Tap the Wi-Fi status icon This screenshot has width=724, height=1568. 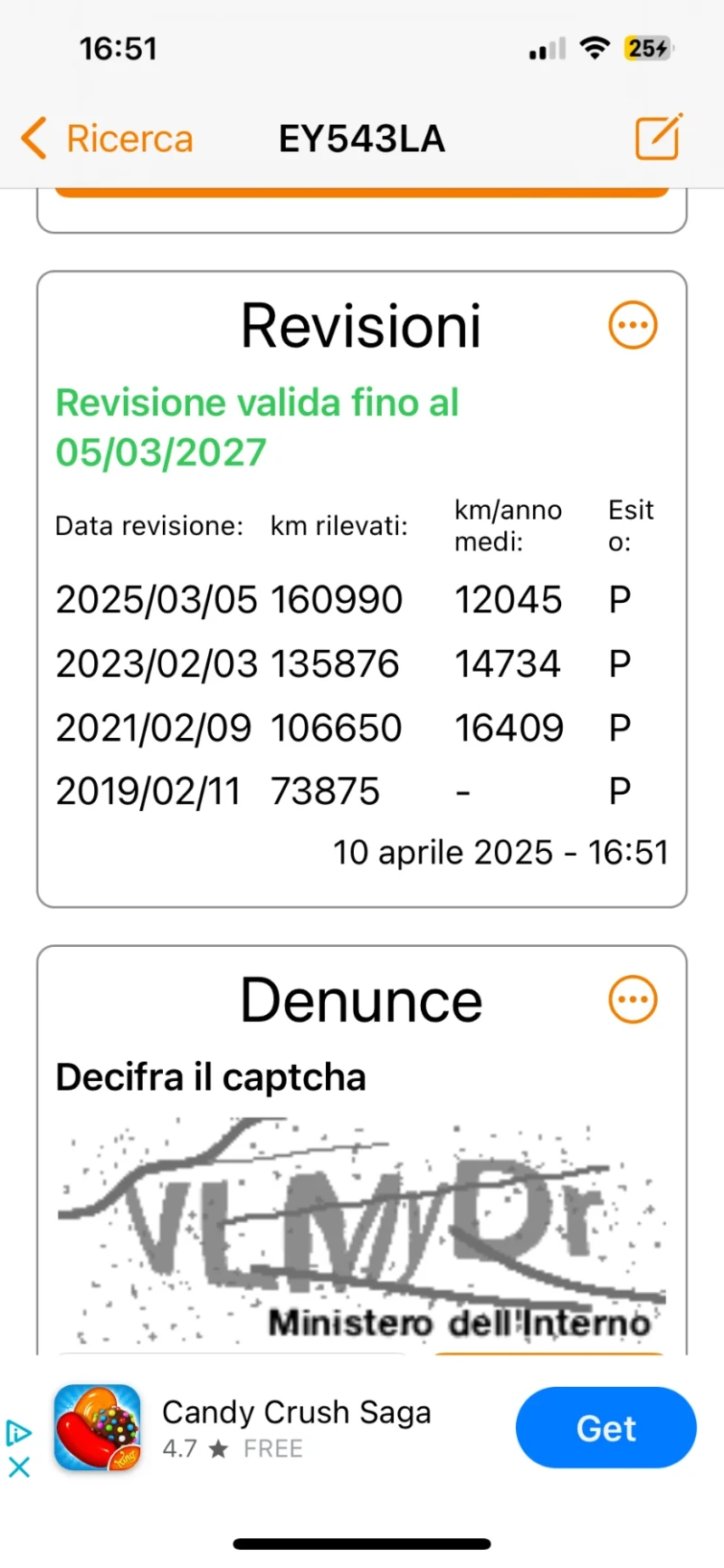595,48
